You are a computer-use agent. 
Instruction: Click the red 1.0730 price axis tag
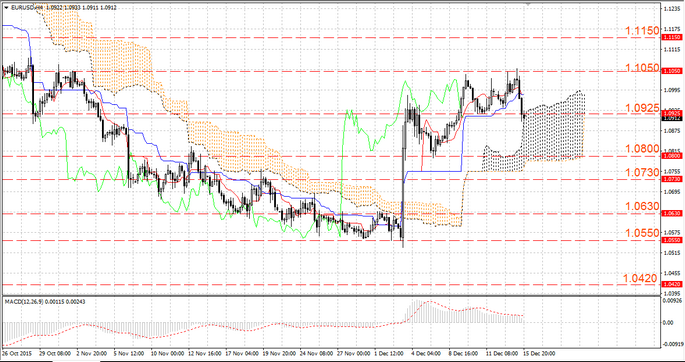coord(671,179)
